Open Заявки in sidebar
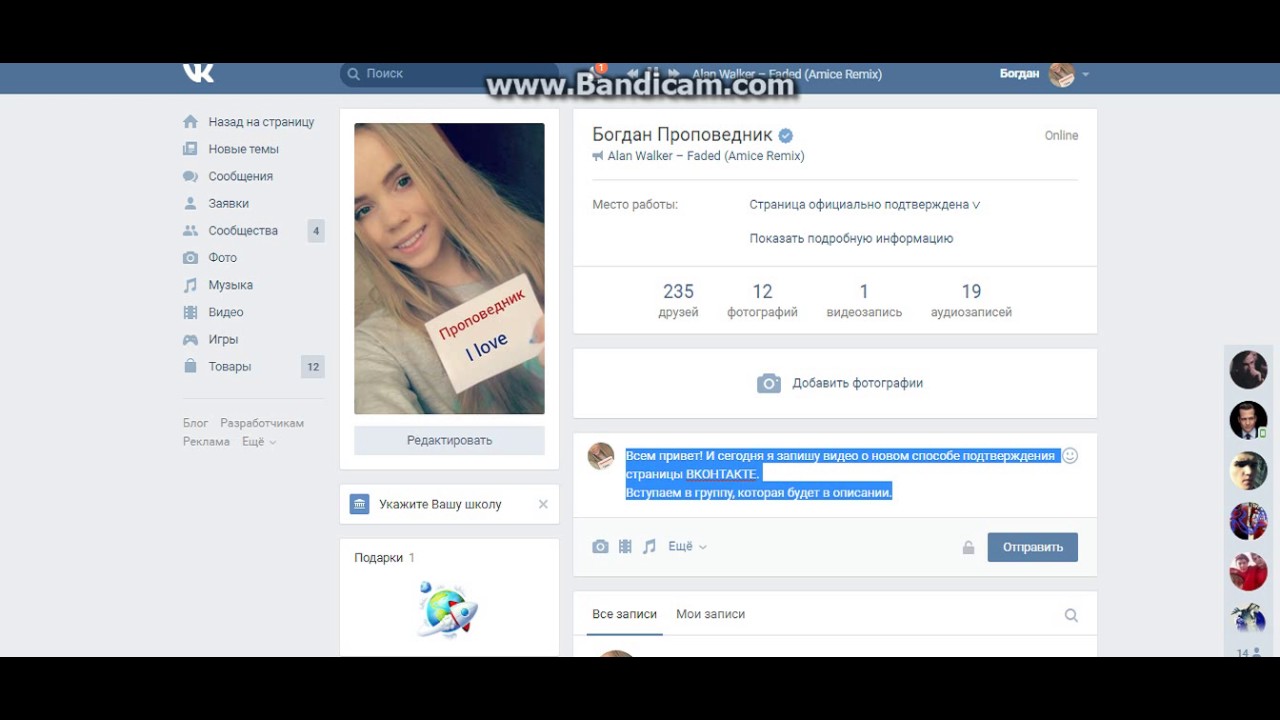 tap(228, 203)
